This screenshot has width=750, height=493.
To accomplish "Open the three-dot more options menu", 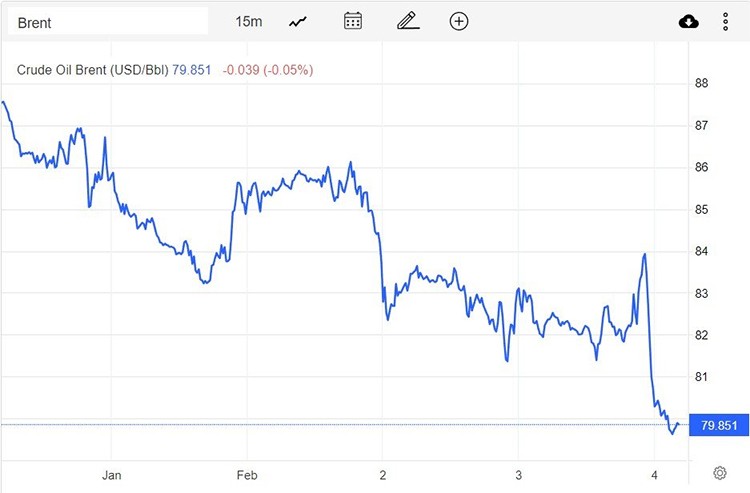I will tap(725, 22).
